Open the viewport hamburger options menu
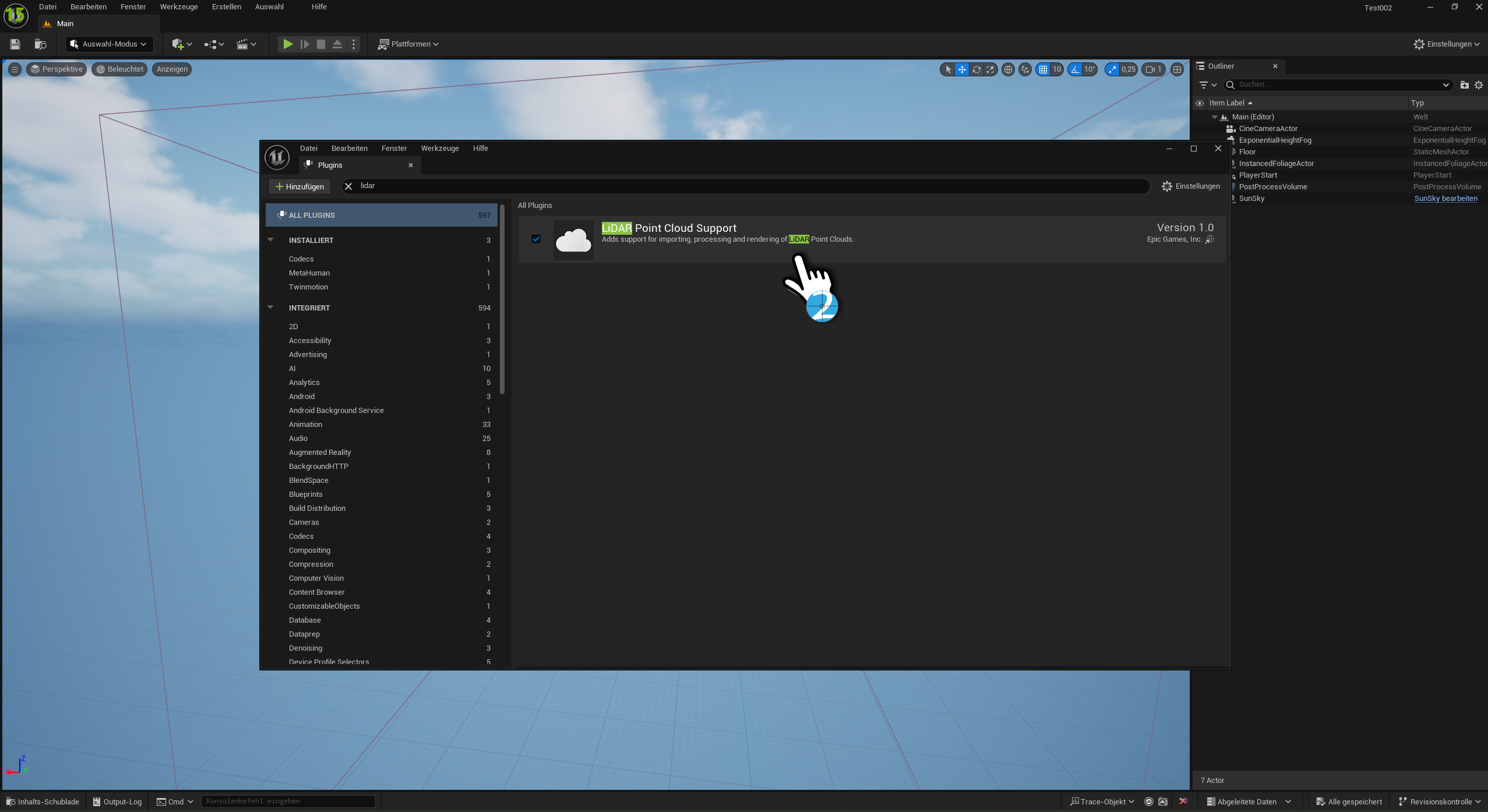 15,69
